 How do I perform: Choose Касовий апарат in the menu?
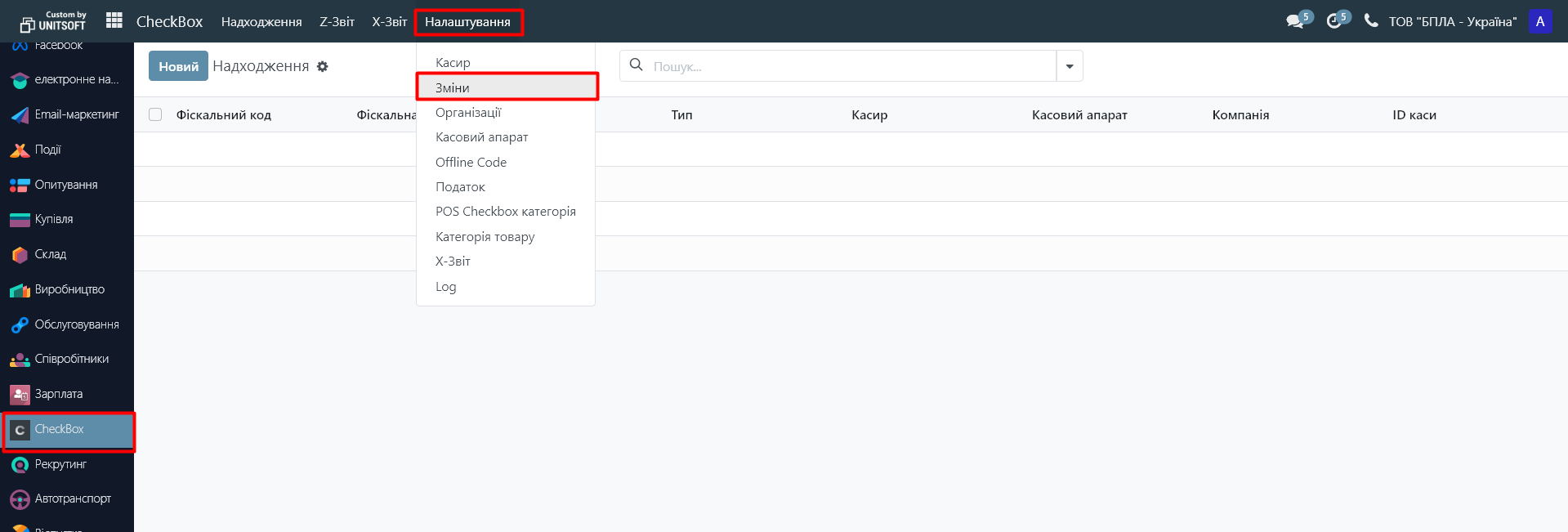(x=481, y=137)
